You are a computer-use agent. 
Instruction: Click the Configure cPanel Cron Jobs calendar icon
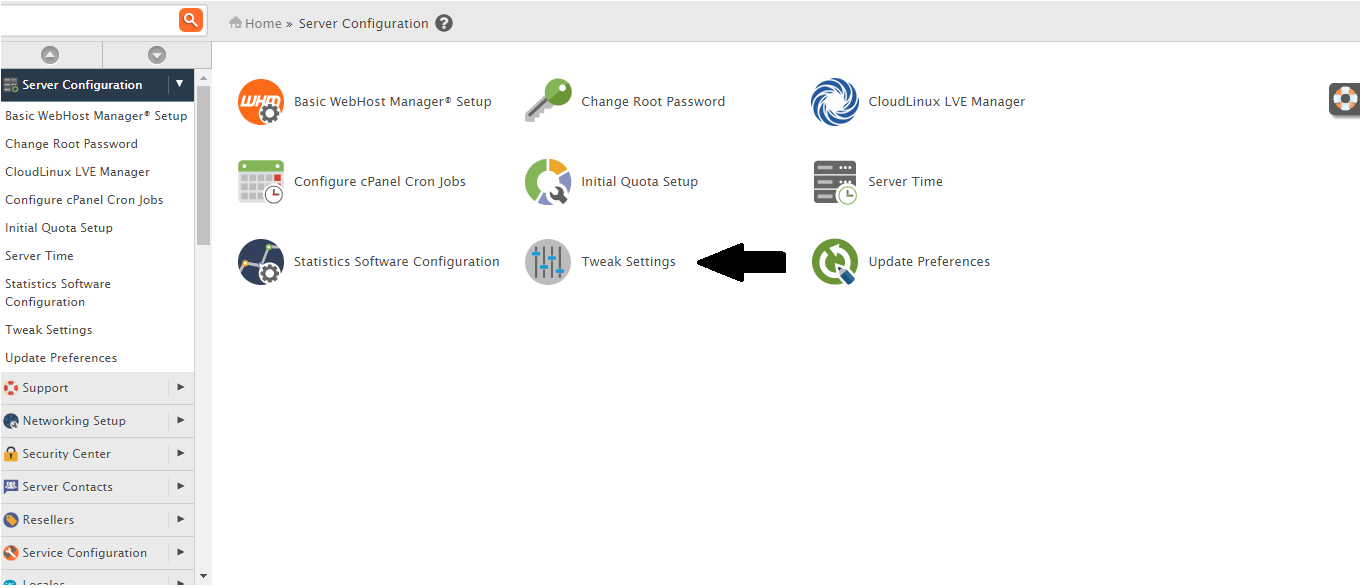tap(261, 182)
